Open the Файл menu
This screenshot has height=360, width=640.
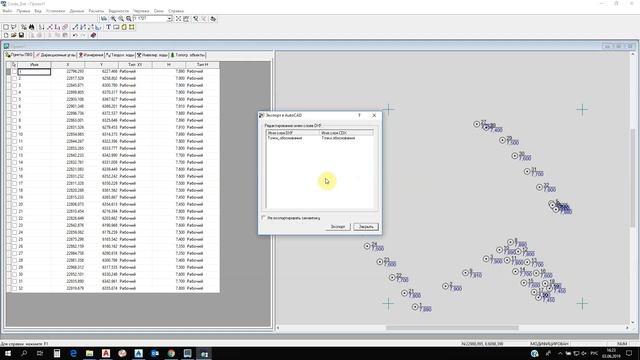click(x=7, y=11)
